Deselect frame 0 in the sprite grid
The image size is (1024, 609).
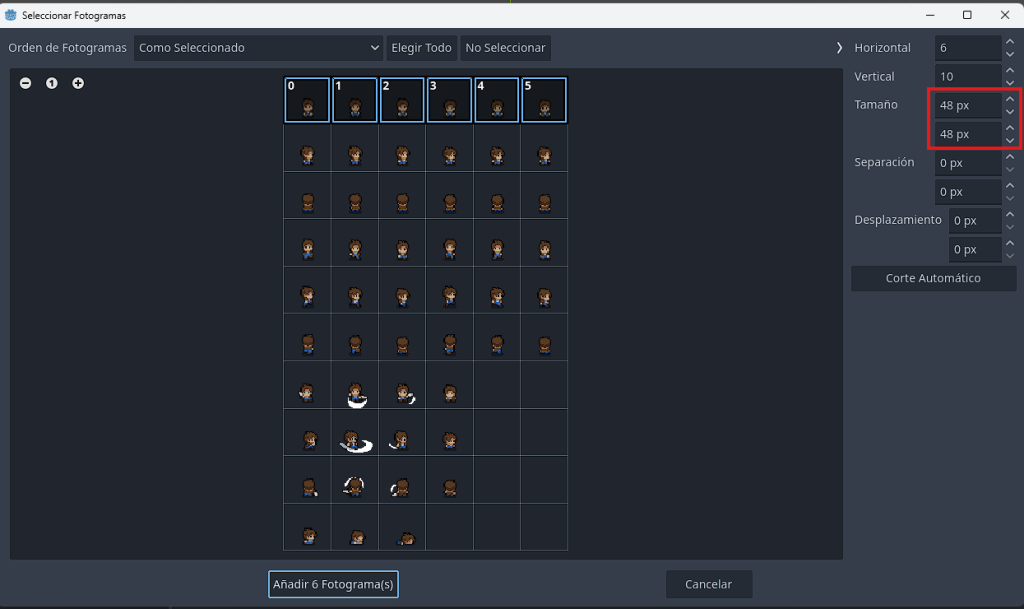pyautogui.click(x=307, y=100)
